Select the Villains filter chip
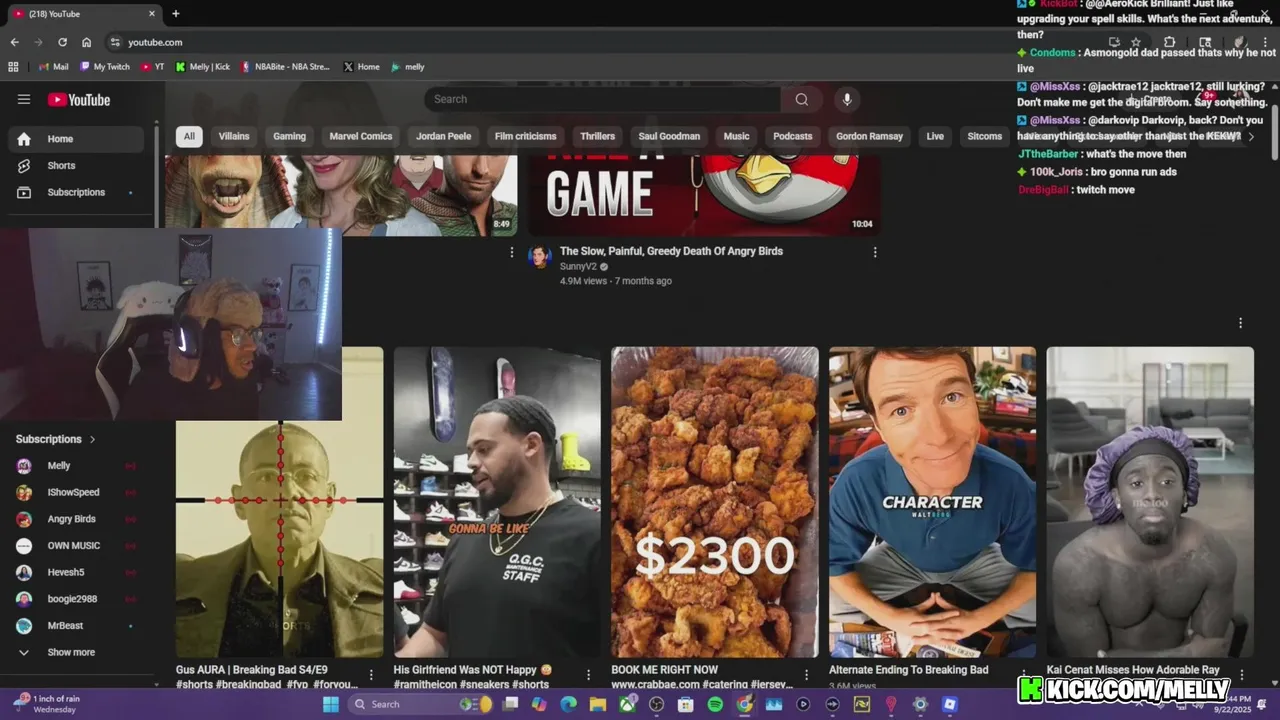The height and width of the screenshot is (720, 1280). pyautogui.click(x=234, y=136)
